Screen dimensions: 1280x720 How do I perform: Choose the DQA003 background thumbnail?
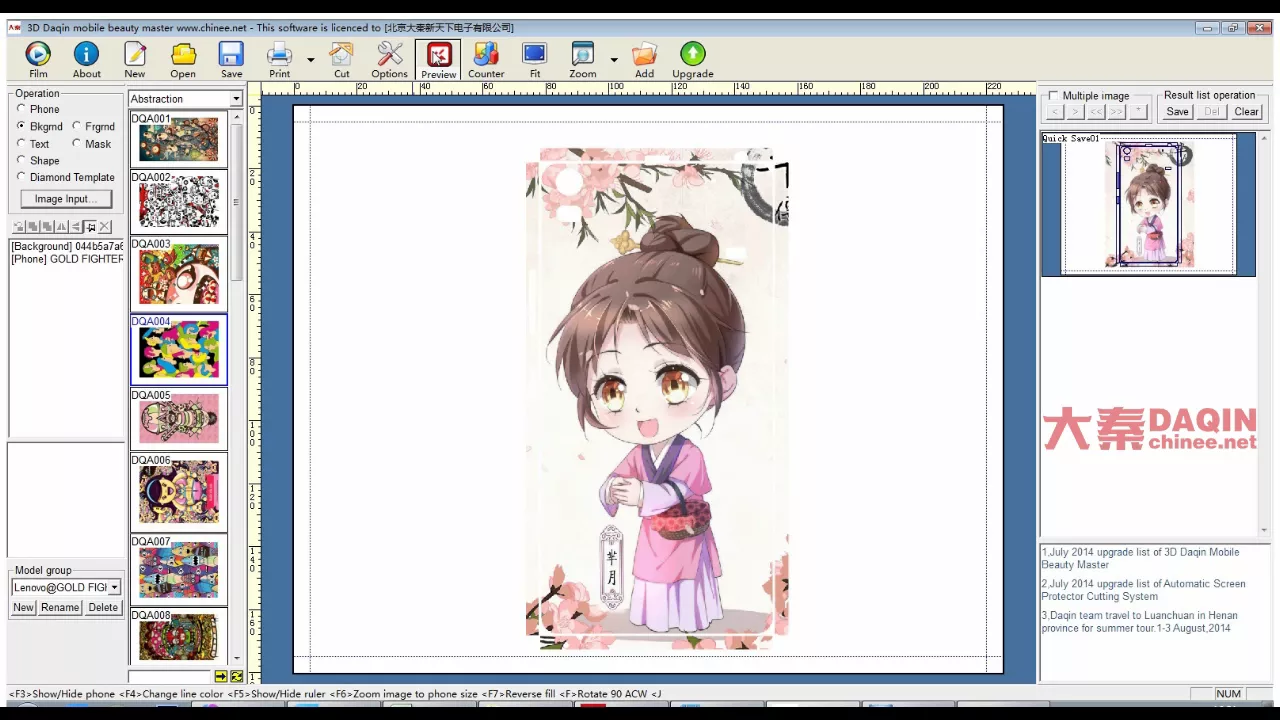[179, 273]
